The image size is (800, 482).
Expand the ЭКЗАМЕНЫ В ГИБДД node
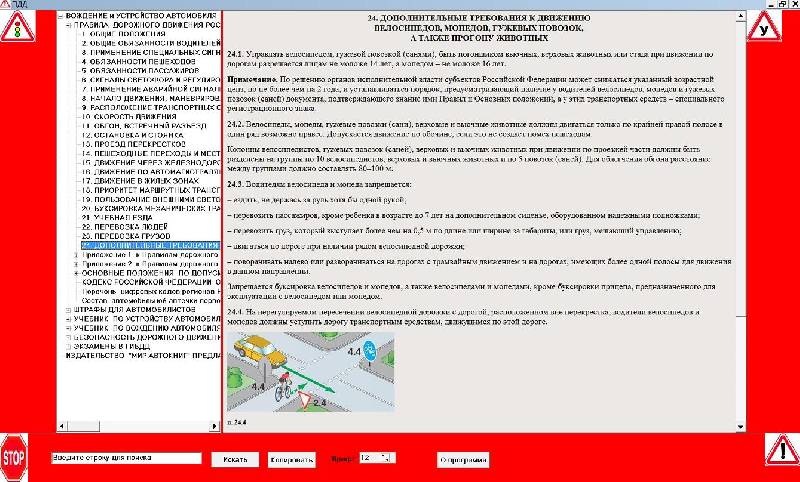pyautogui.click(x=68, y=346)
